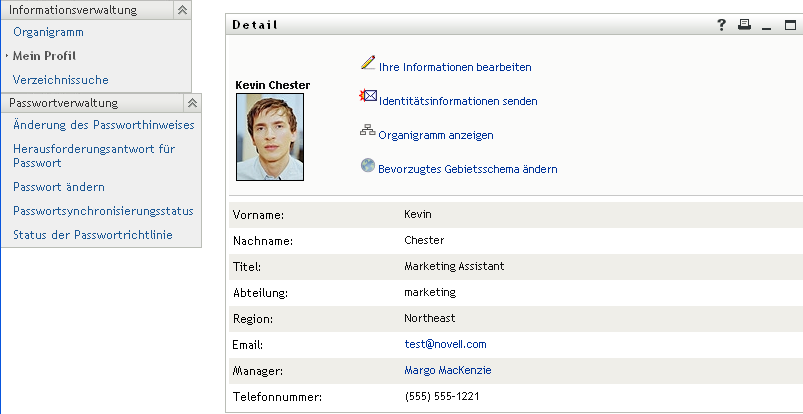Minimize the Detail panel
The image size is (803, 414).
[x=767, y=26]
